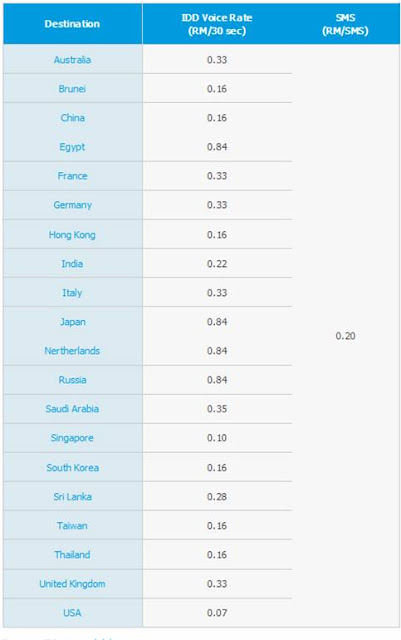Viewport: 401px width, 640px height.
Task: Click the SMS (RM/SMS) column header
Action: click(x=345, y=24)
